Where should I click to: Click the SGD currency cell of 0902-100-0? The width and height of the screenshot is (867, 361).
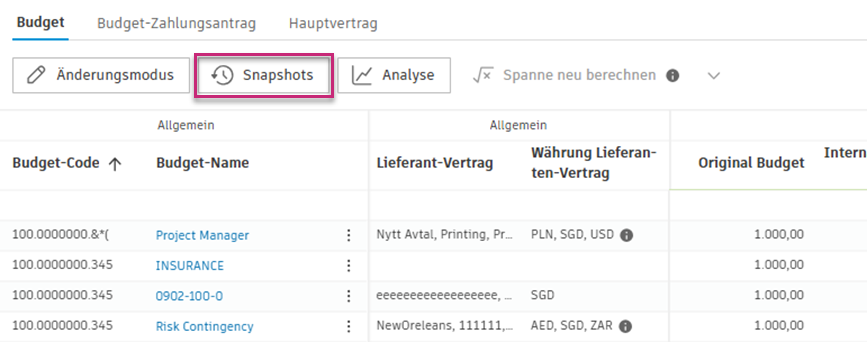pyautogui.click(x=542, y=296)
